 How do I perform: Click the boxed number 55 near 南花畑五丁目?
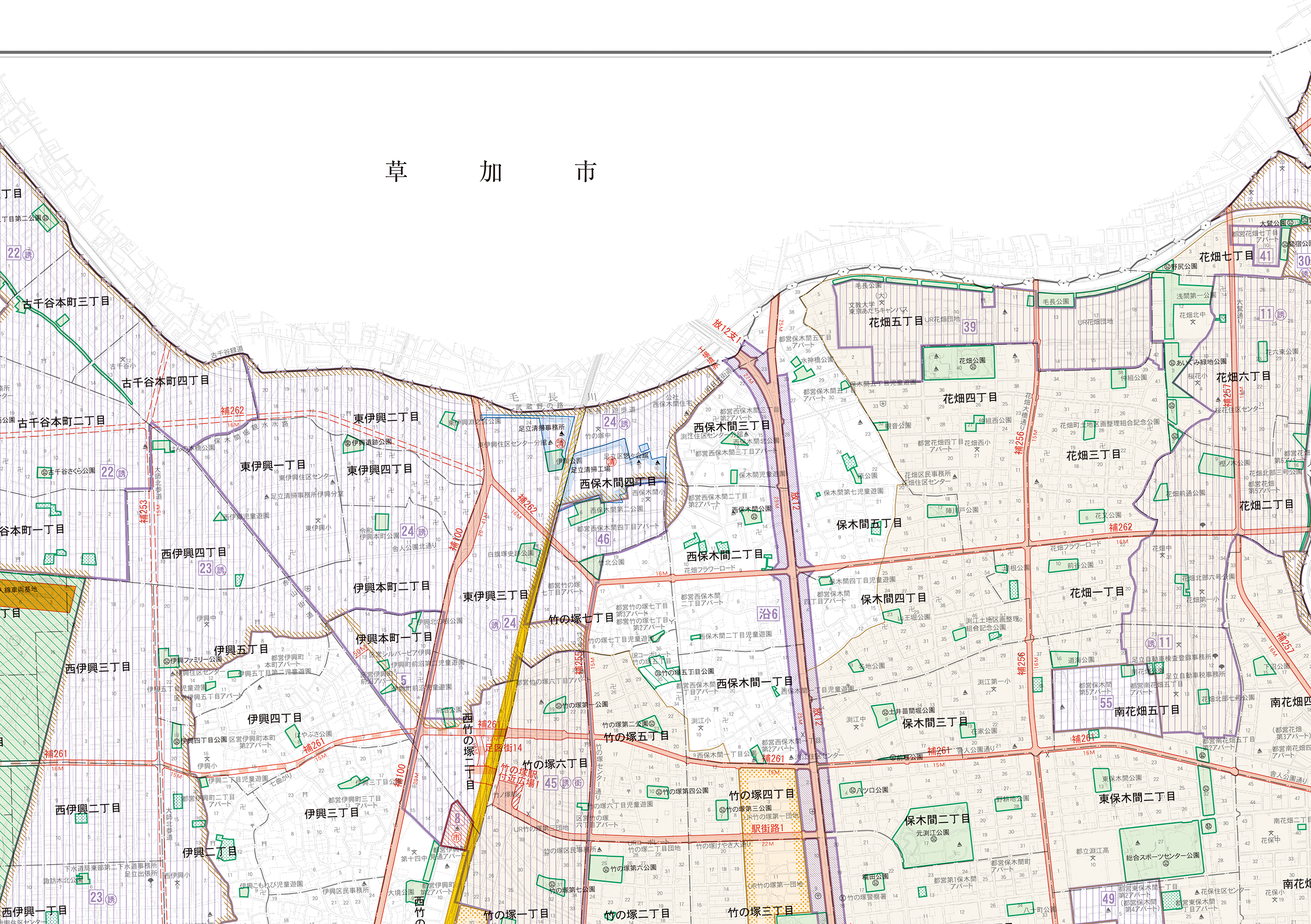[1106, 703]
